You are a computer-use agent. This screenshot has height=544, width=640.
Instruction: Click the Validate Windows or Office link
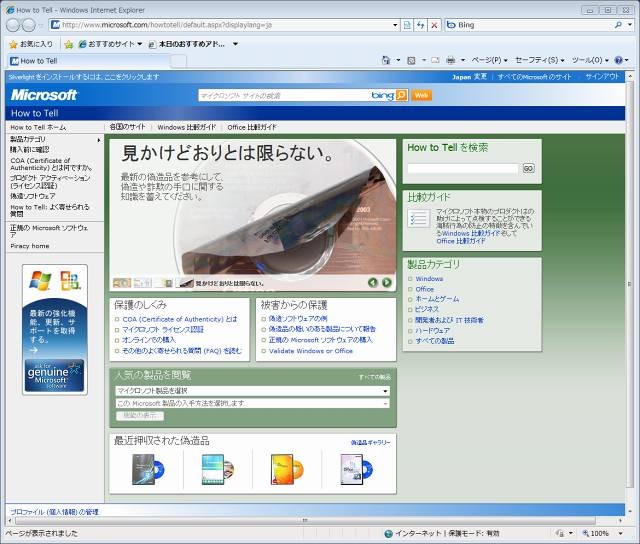tap(311, 351)
